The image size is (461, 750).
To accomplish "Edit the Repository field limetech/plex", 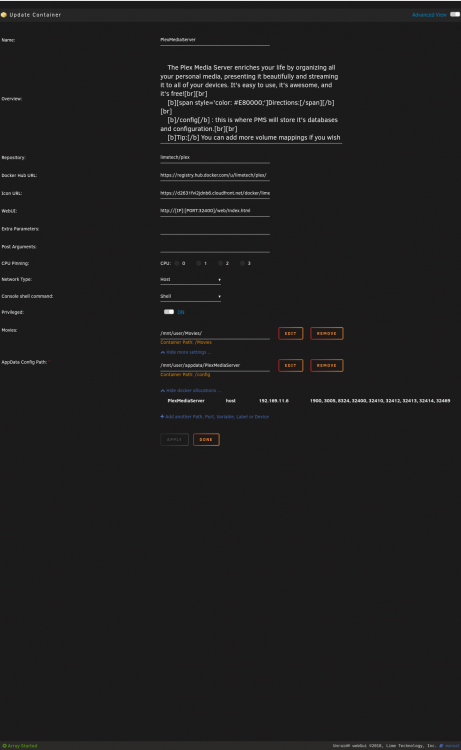I will [x=215, y=157].
